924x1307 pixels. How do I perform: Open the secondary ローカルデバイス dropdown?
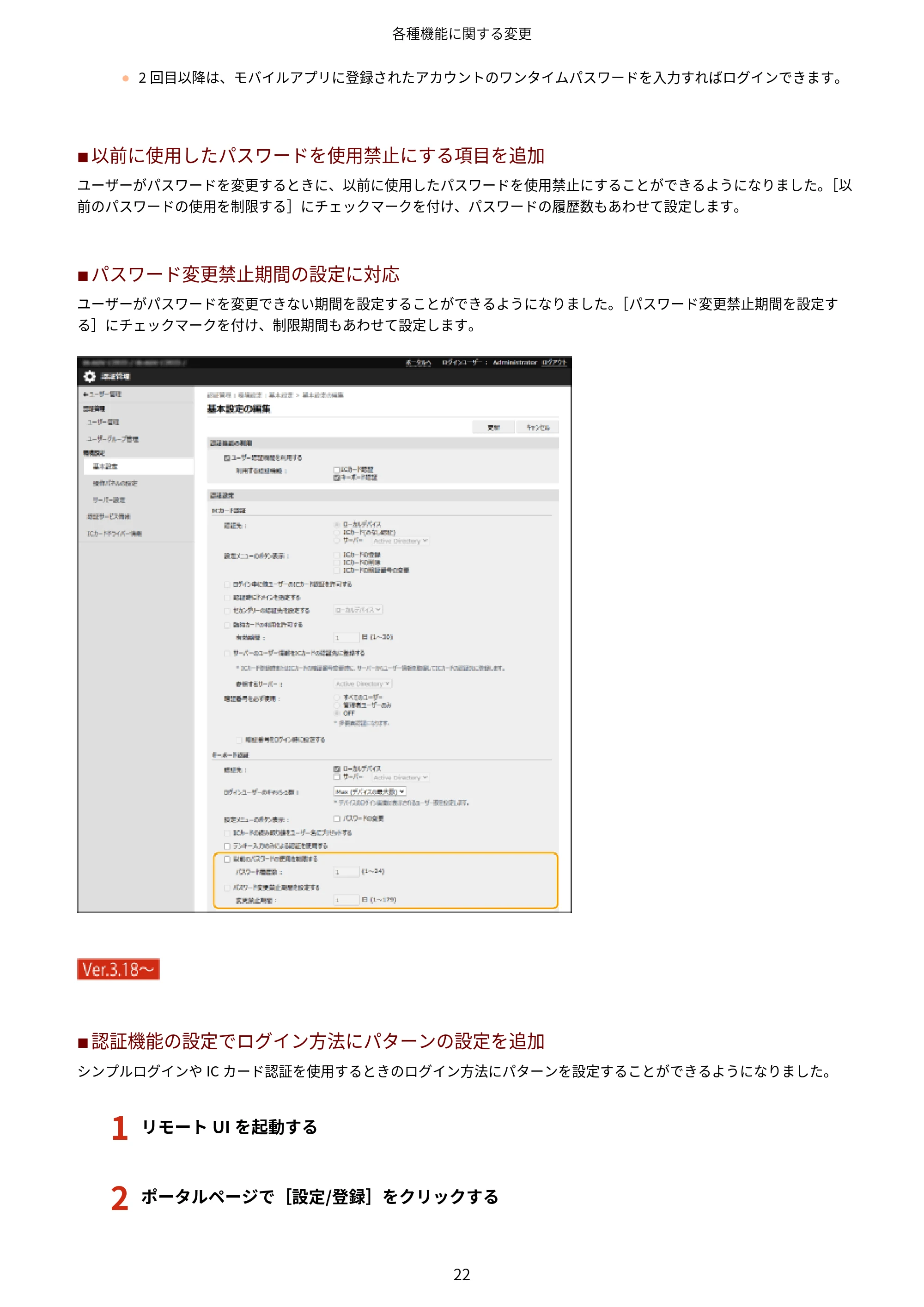(x=358, y=610)
